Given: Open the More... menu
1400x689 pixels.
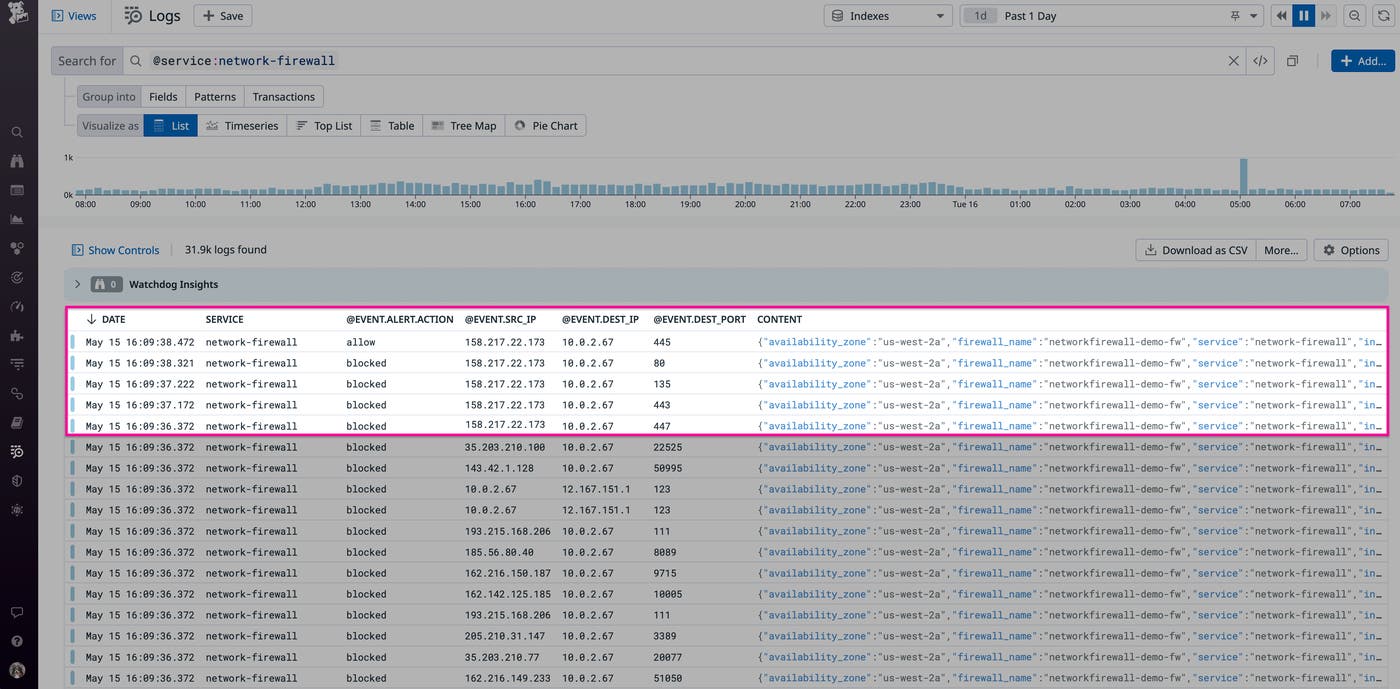Looking at the screenshot, I should point(1281,250).
